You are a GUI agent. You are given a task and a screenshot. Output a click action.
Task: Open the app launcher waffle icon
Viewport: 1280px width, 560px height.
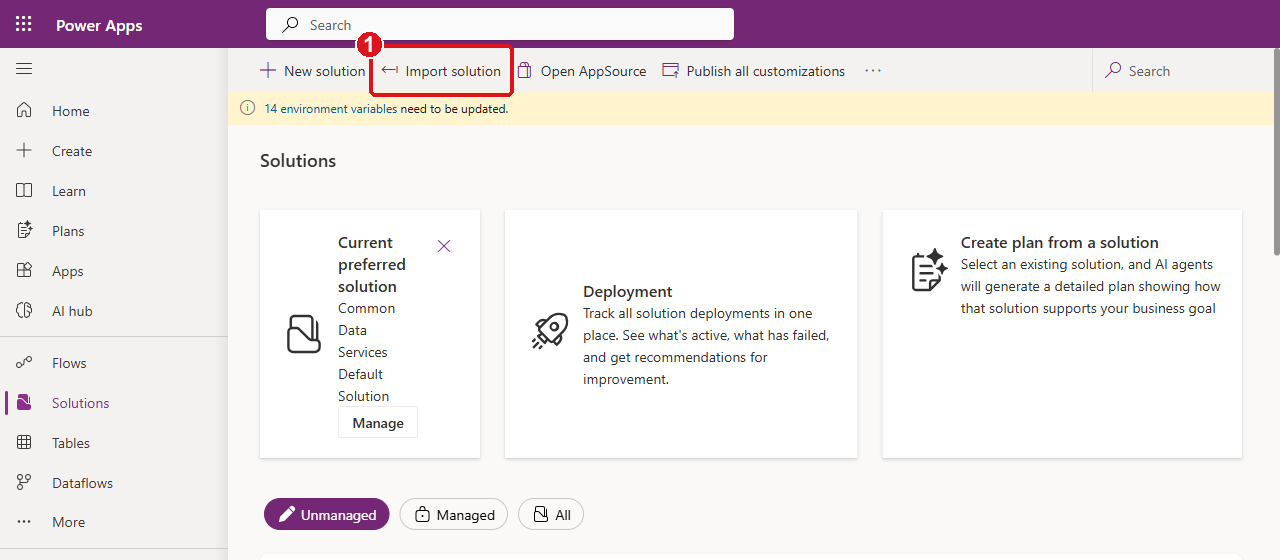click(x=24, y=24)
